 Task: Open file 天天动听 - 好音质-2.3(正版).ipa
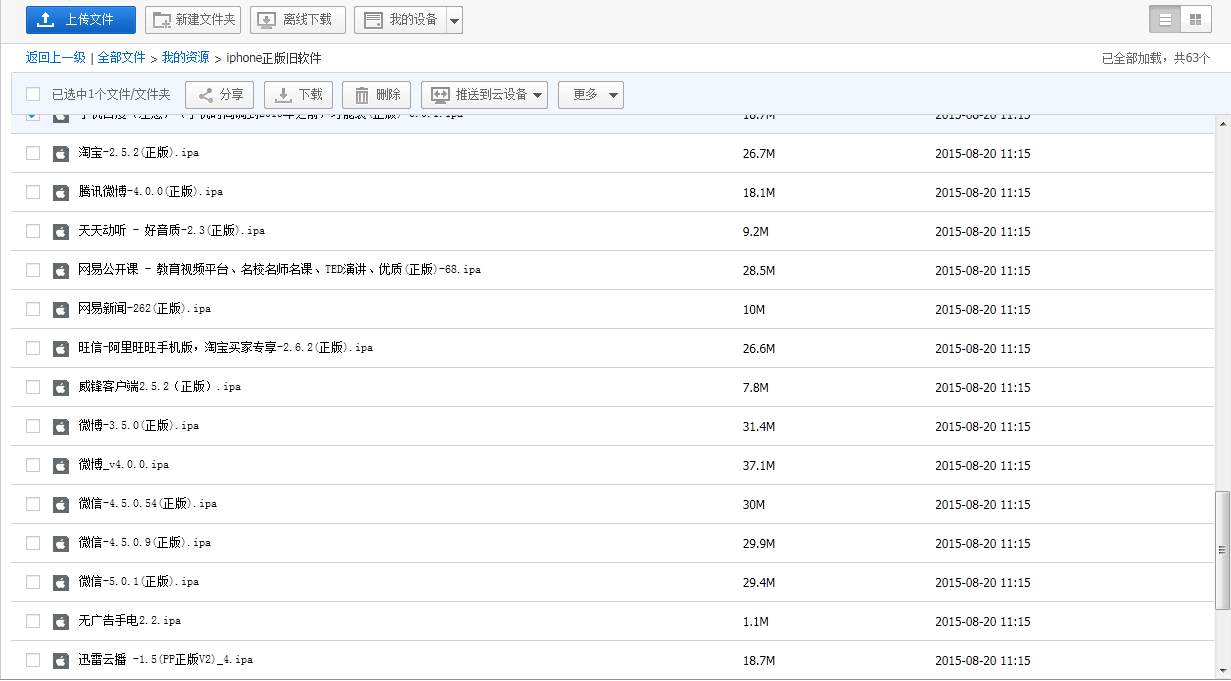click(x=172, y=231)
